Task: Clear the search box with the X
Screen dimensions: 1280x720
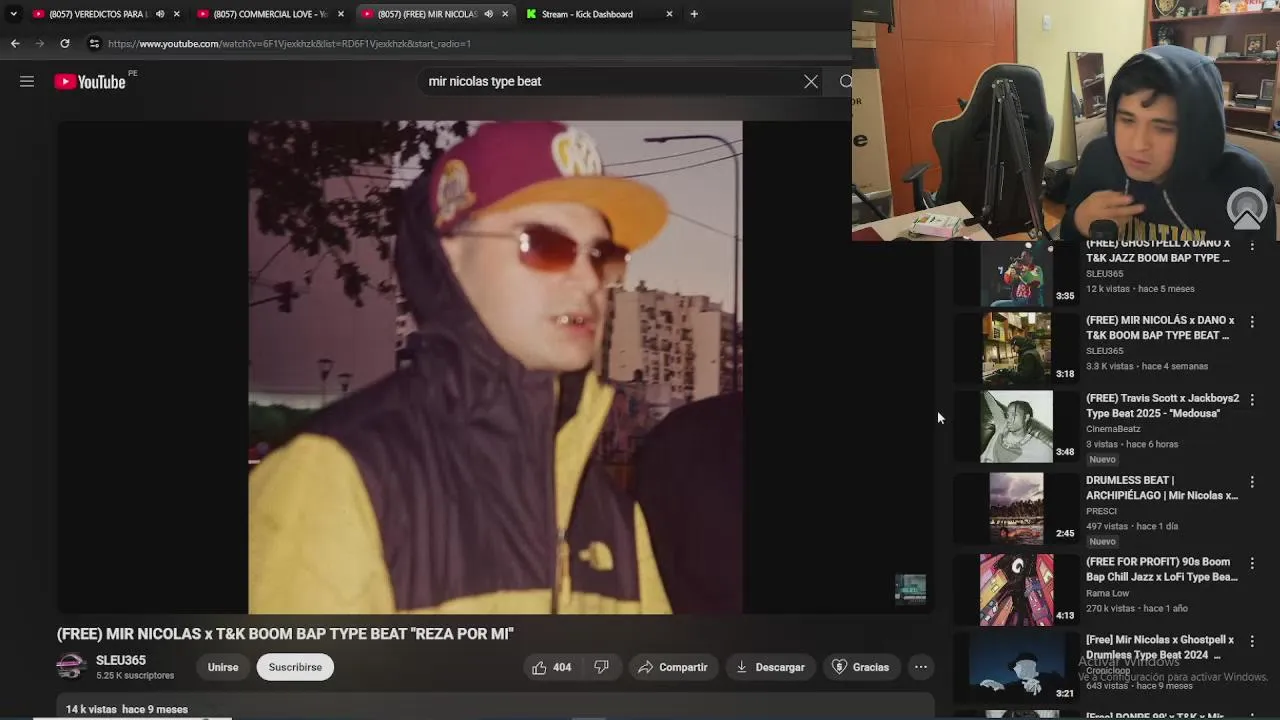Action: tap(811, 82)
